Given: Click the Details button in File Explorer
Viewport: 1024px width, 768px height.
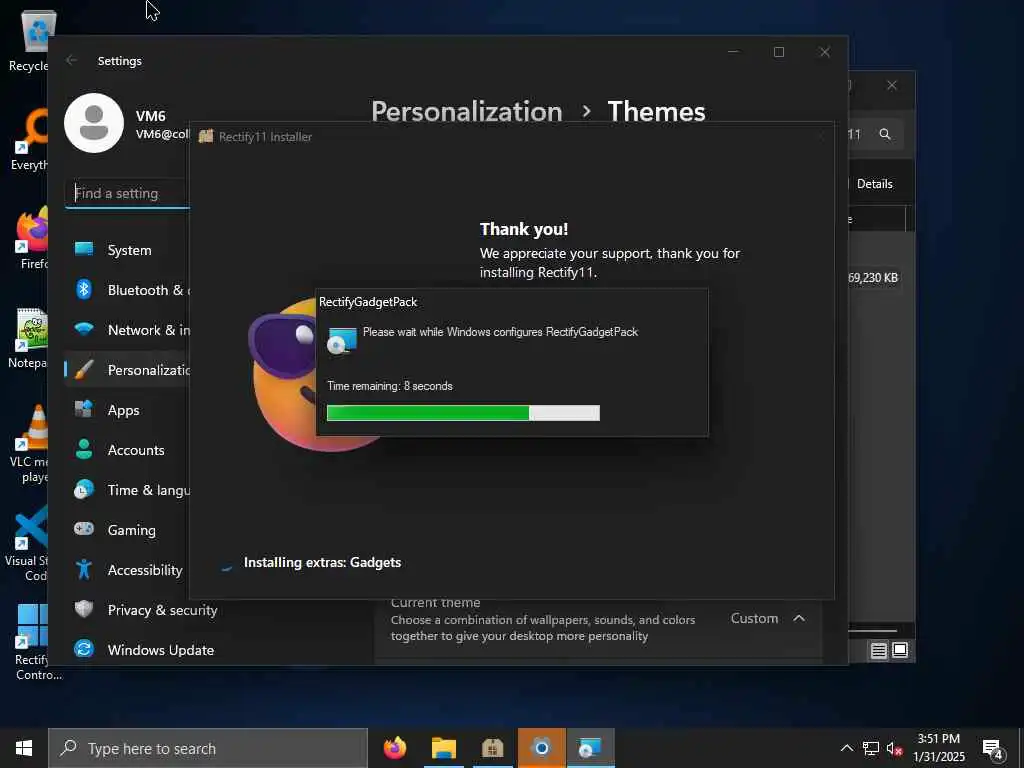Looking at the screenshot, I should tap(874, 184).
